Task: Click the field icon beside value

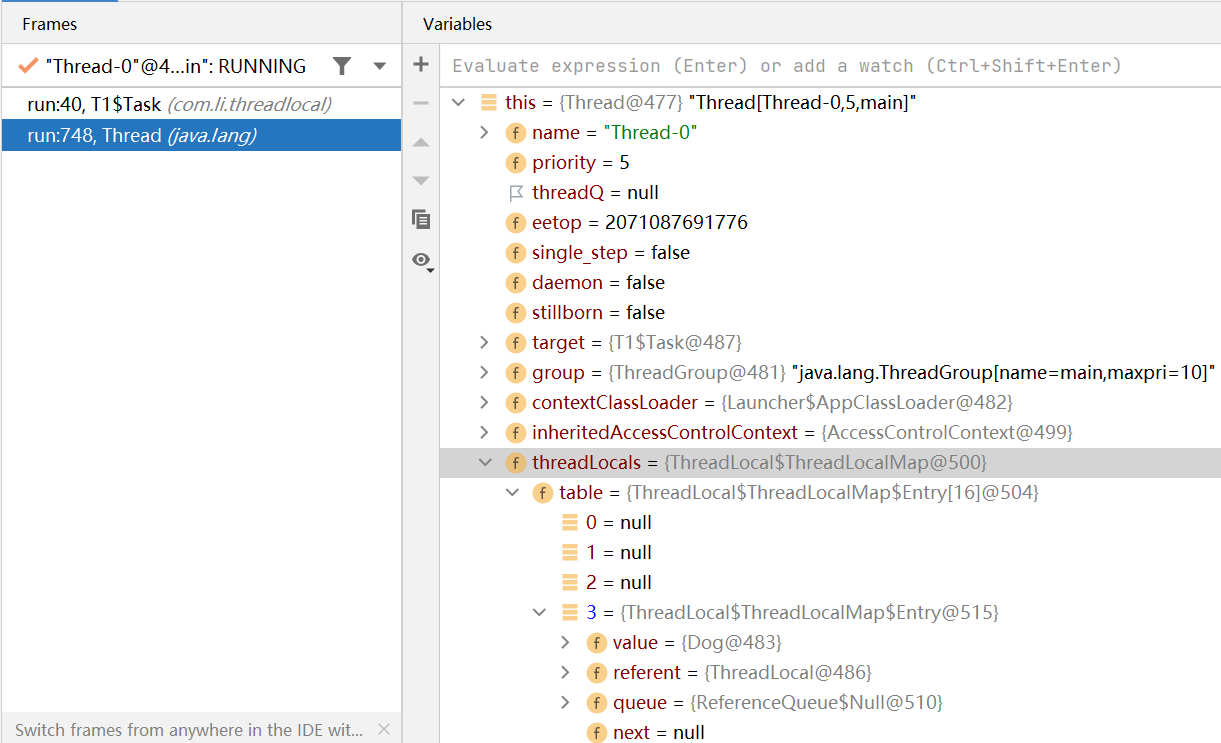Action: click(x=597, y=643)
